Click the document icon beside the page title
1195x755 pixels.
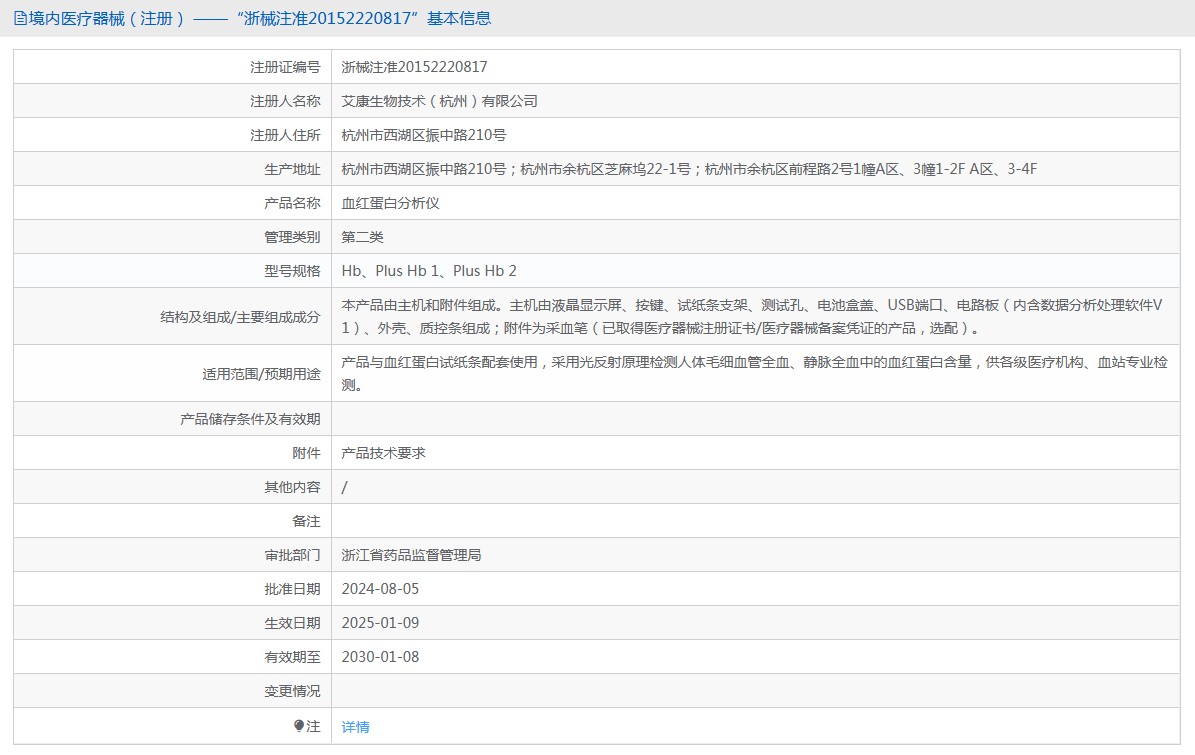pyautogui.click(x=20, y=18)
